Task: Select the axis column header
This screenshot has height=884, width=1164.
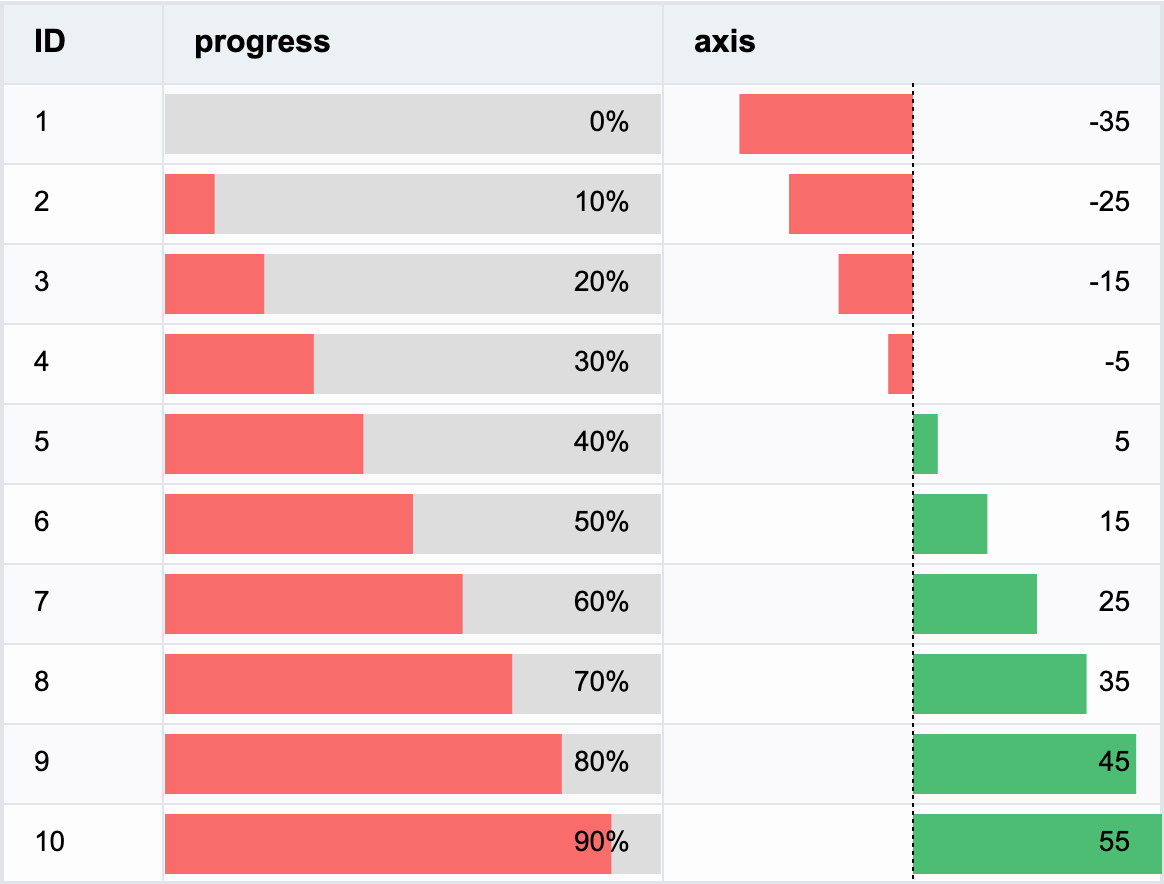Action: click(x=912, y=42)
